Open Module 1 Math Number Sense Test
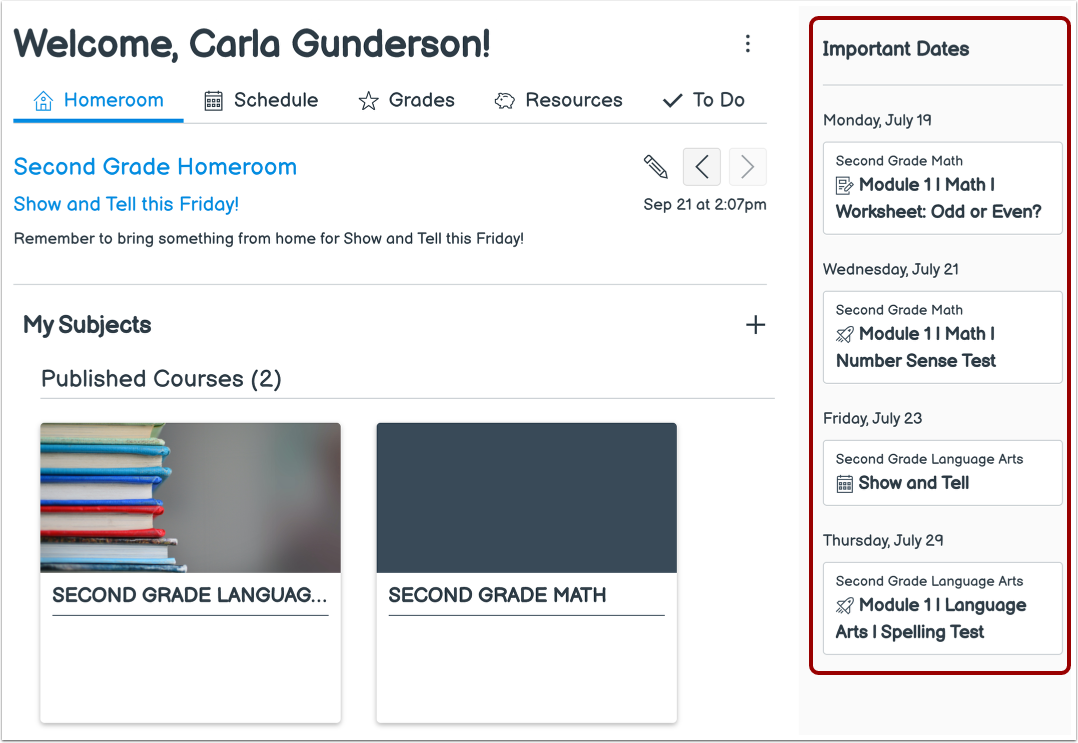The height and width of the screenshot is (743, 1078). point(916,347)
